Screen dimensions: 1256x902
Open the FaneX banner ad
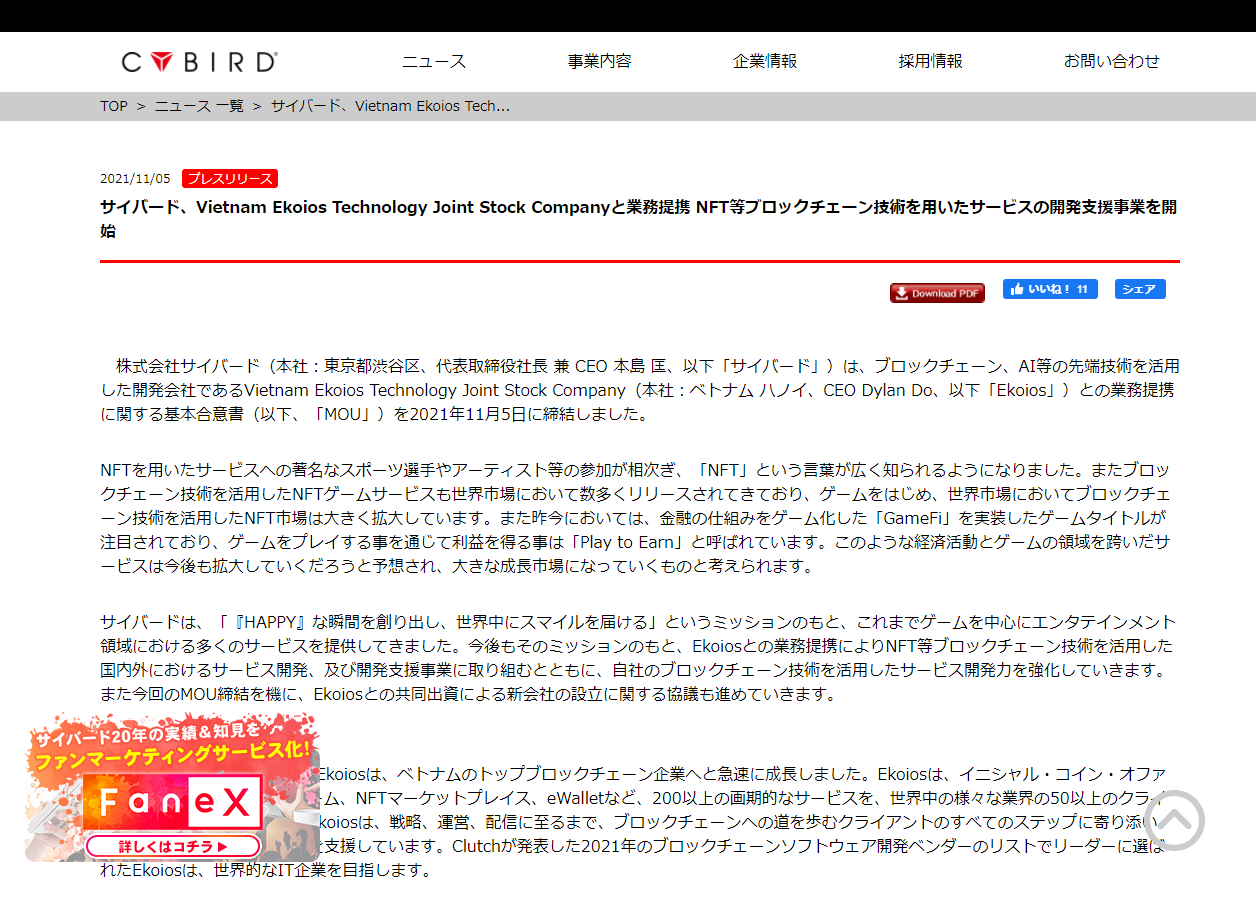(x=172, y=787)
